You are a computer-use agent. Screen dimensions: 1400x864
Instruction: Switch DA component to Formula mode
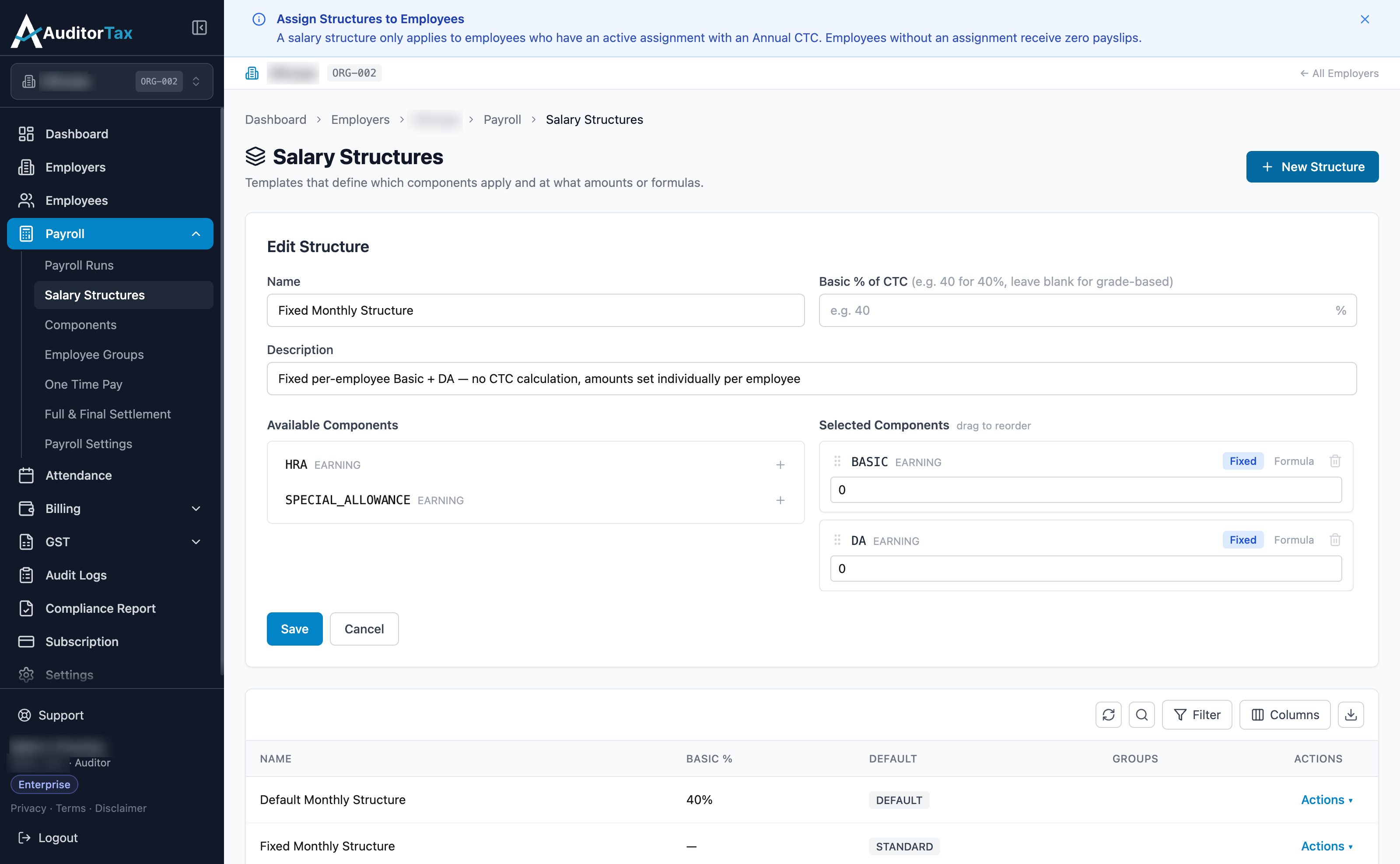[x=1294, y=540]
